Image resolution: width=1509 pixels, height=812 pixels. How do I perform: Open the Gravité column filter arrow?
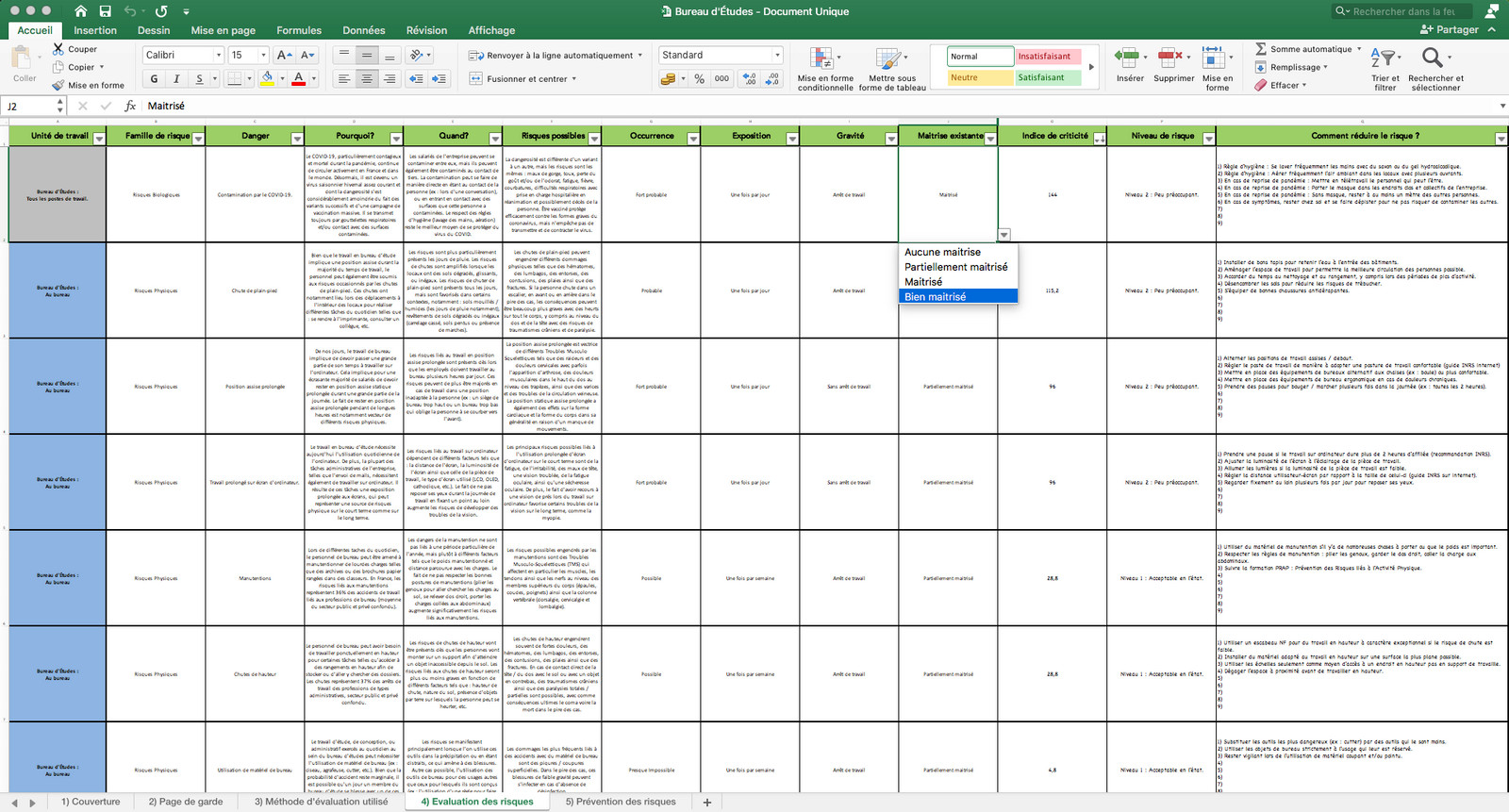coord(890,139)
